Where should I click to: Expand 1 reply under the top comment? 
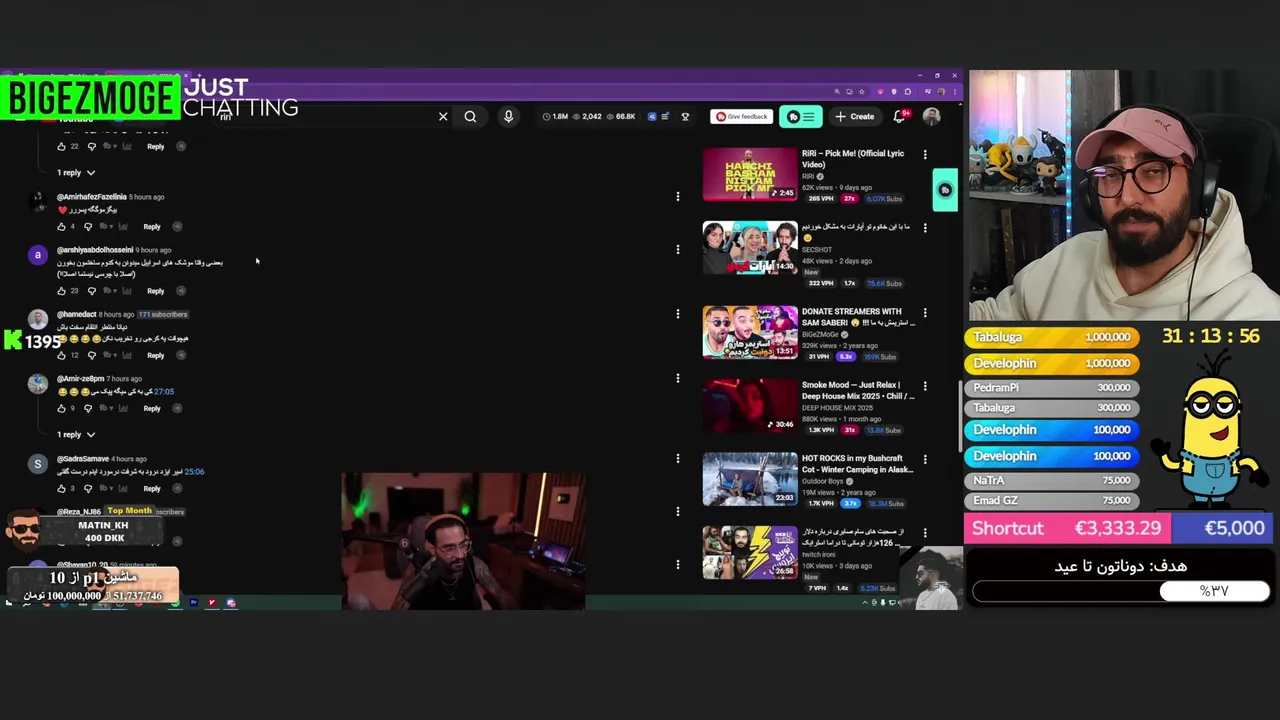[76, 173]
